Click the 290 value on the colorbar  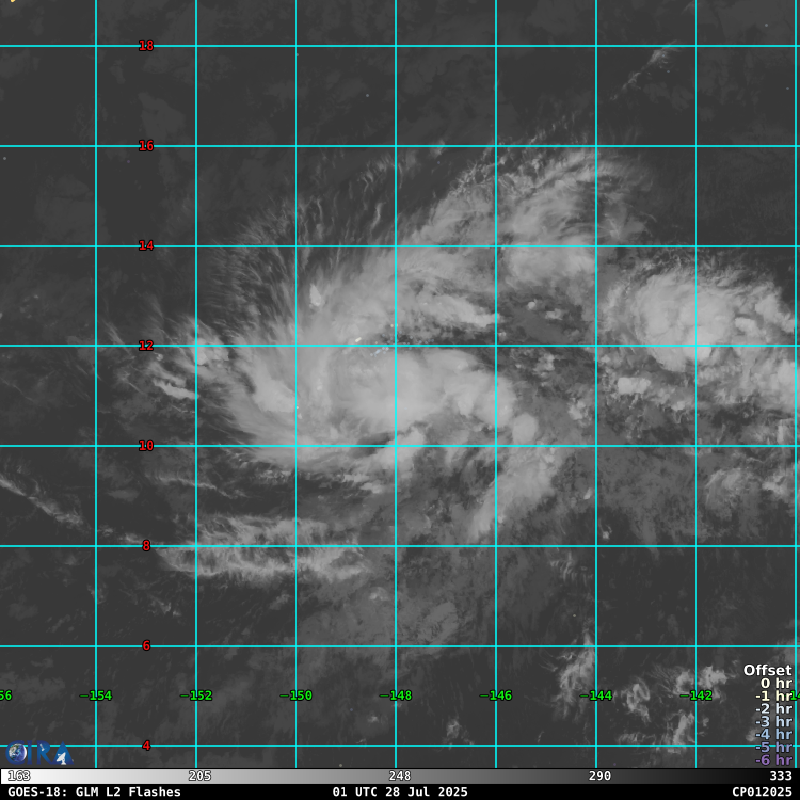[600, 776]
